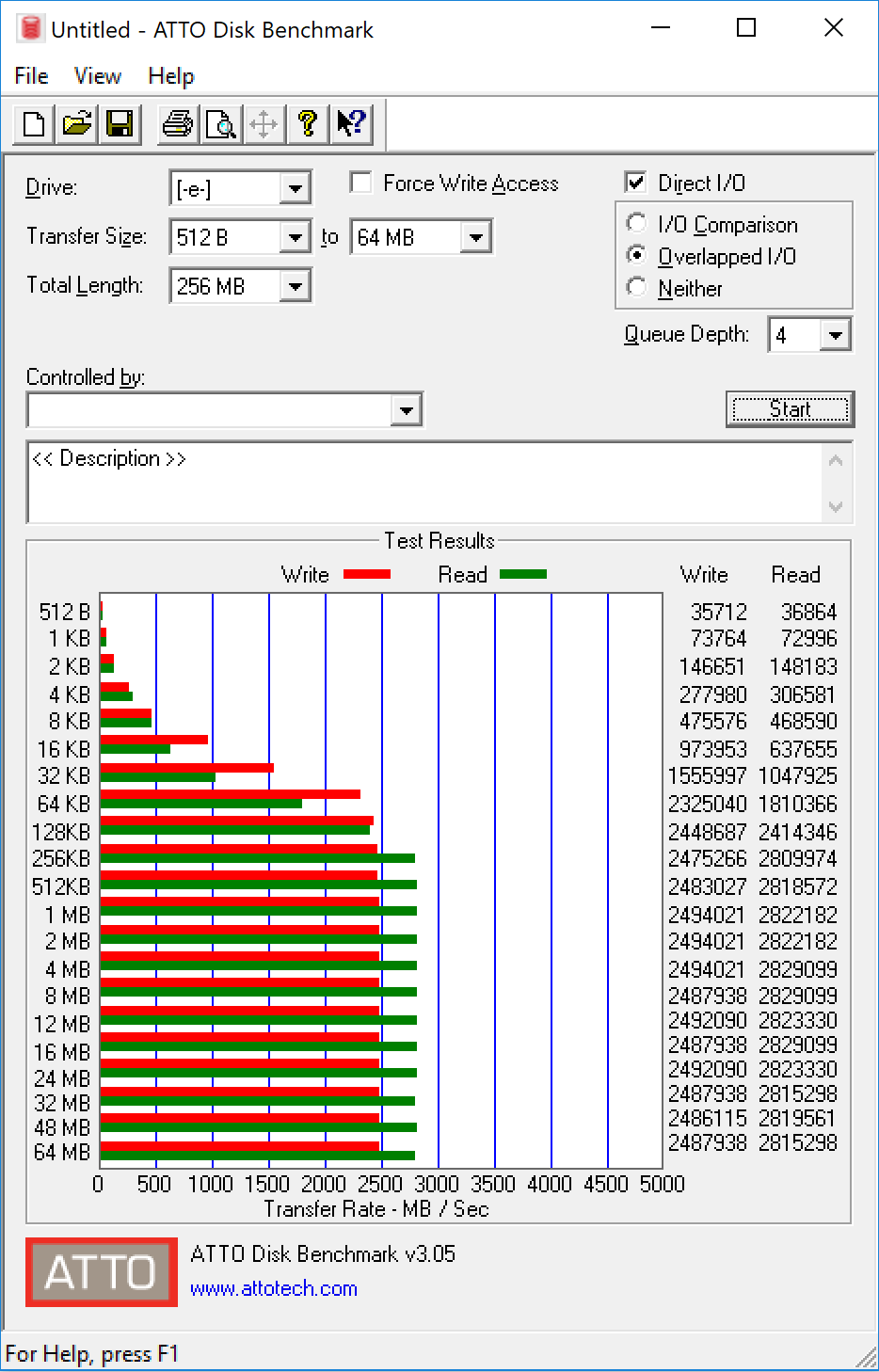Screen dimensions: 879x1372
Task: Select the I/O Comparison radio button
Action: 637,224
